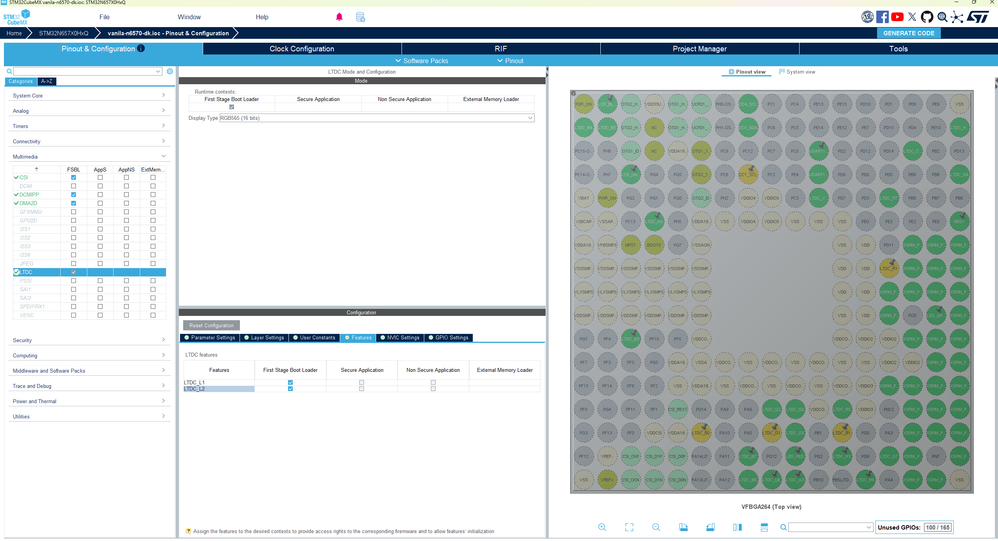The width and height of the screenshot is (998, 541).
Task: Click the globe search icon in header
Action: [942, 17]
